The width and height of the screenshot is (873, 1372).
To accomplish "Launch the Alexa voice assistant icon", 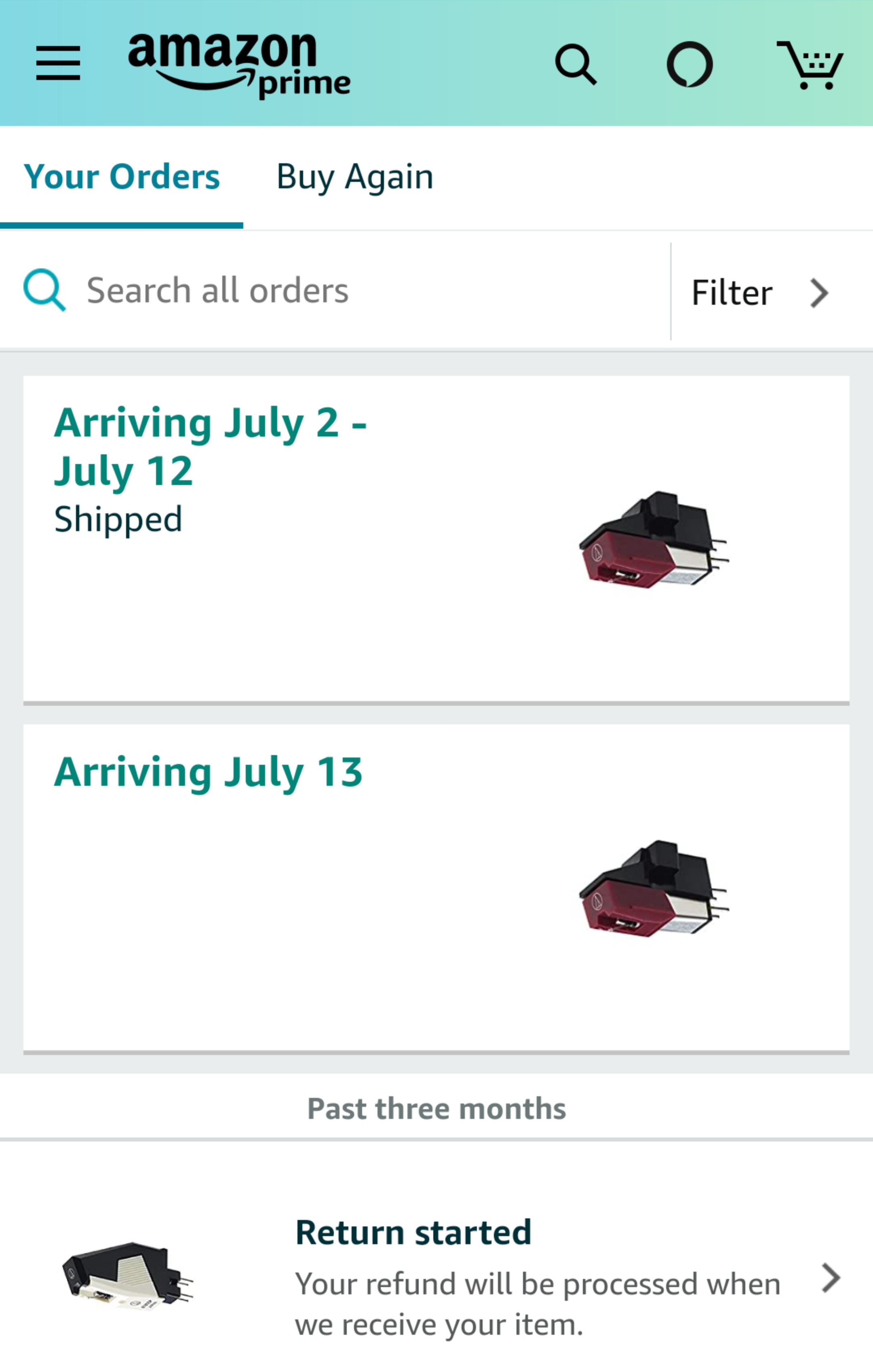I will point(690,64).
